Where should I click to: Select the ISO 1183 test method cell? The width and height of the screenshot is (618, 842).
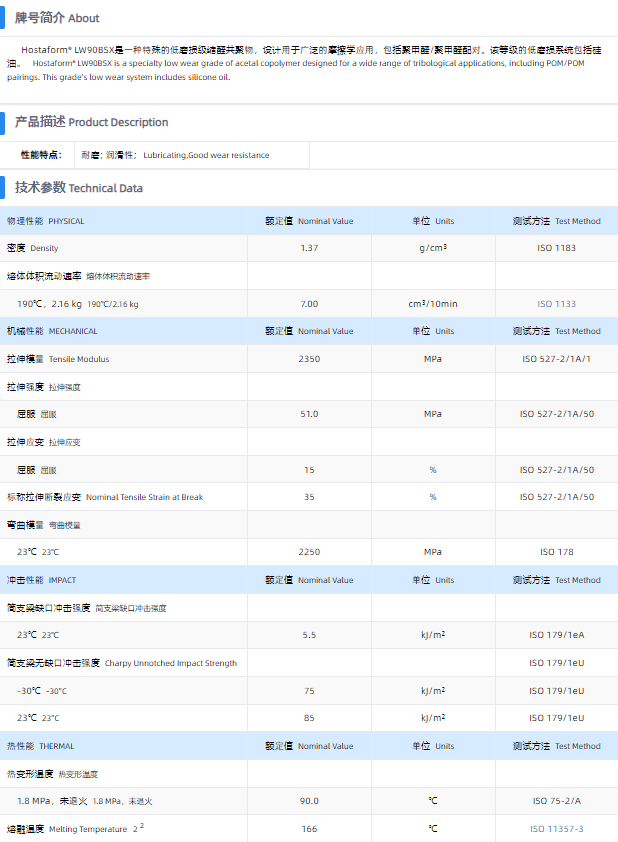556,248
